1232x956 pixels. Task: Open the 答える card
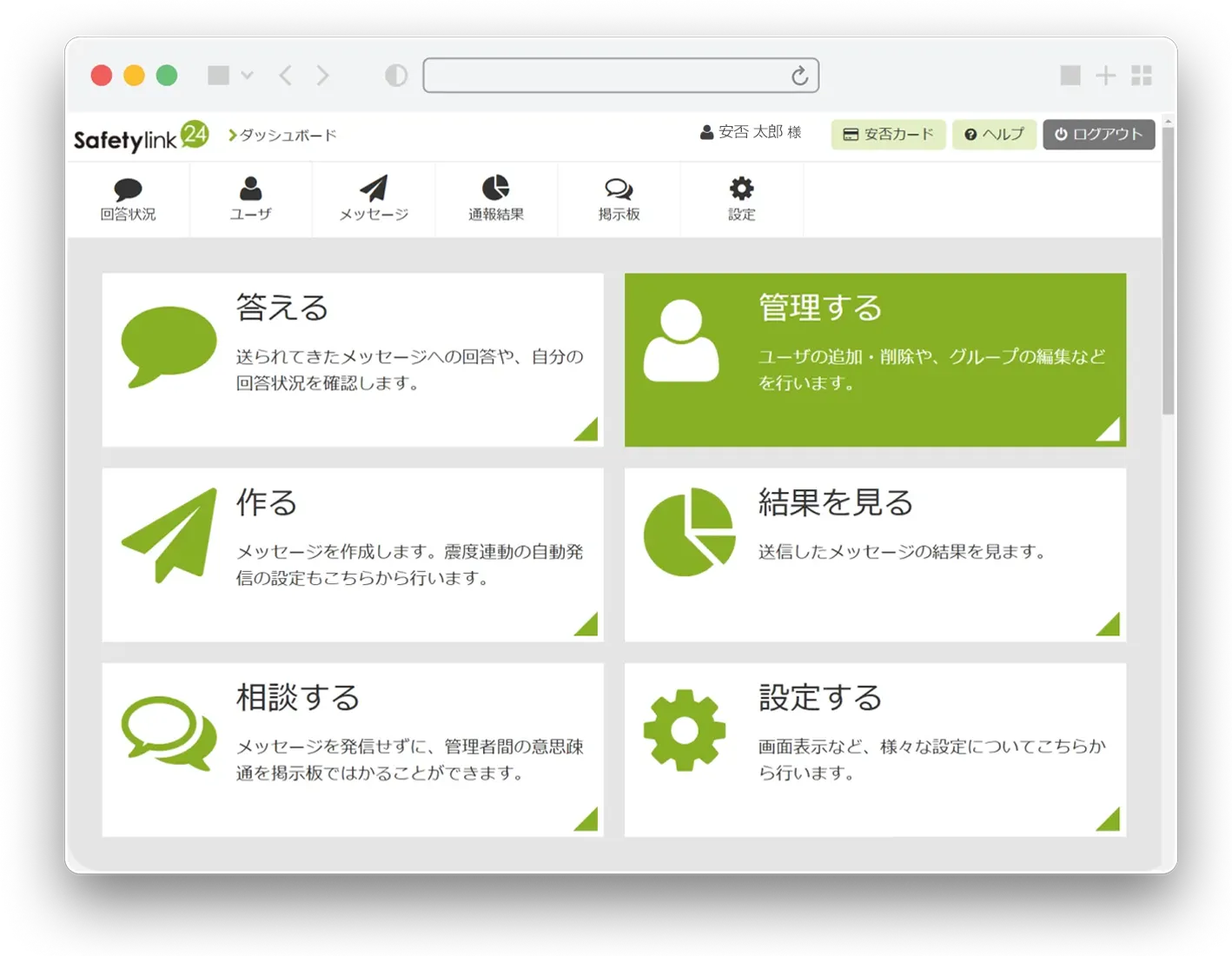click(353, 360)
